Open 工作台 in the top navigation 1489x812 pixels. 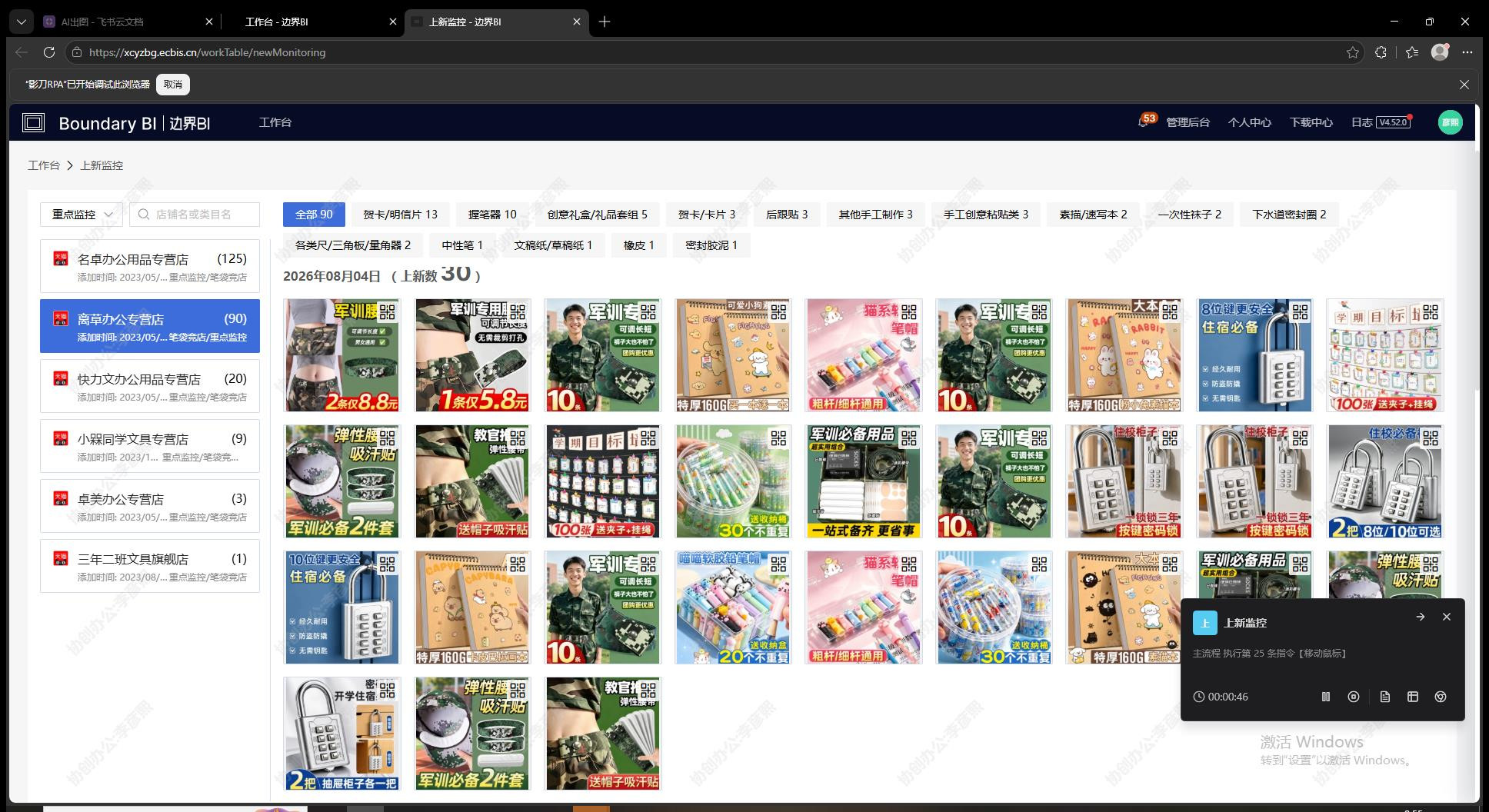coord(275,122)
